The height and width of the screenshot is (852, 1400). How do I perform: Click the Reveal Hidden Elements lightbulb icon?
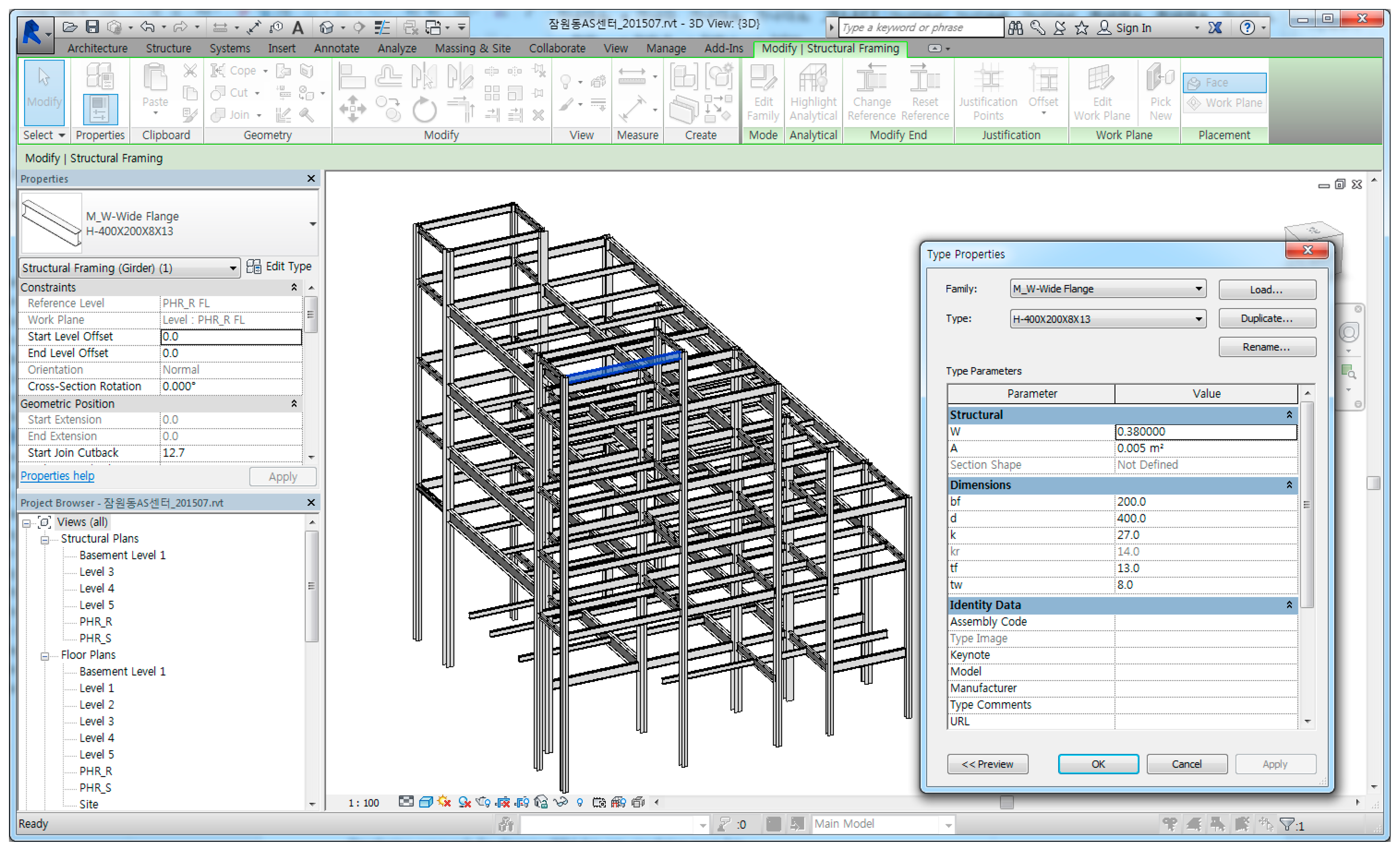pyautogui.click(x=580, y=802)
